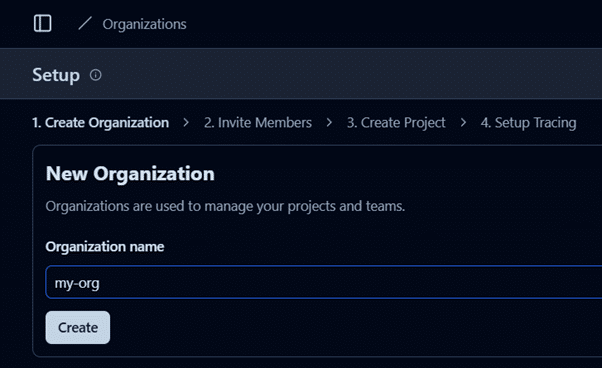Jump to step 2 Invite Members
The height and width of the screenshot is (368, 602).
point(258,123)
